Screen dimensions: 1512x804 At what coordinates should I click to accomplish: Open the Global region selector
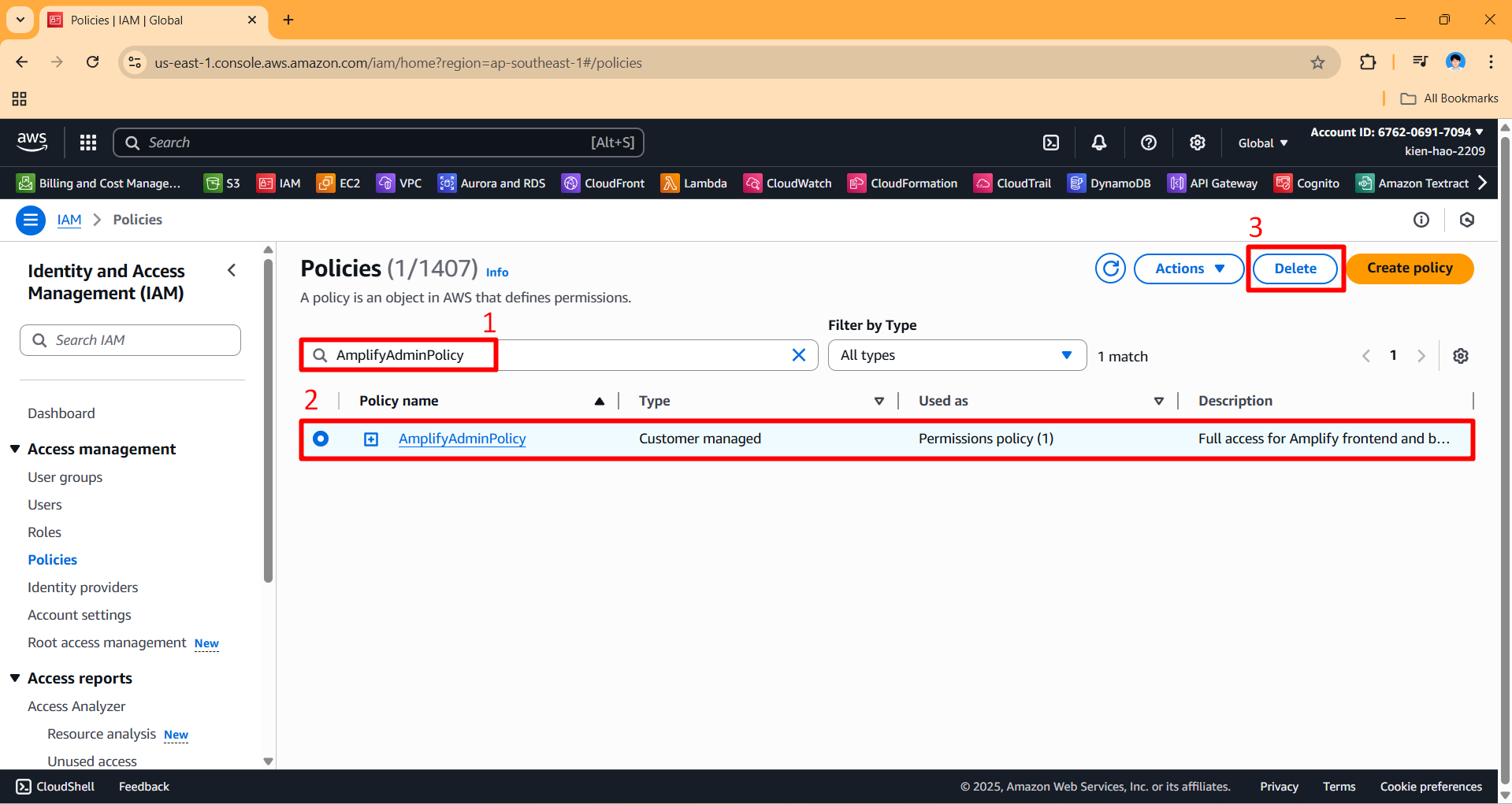coord(1261,143)
